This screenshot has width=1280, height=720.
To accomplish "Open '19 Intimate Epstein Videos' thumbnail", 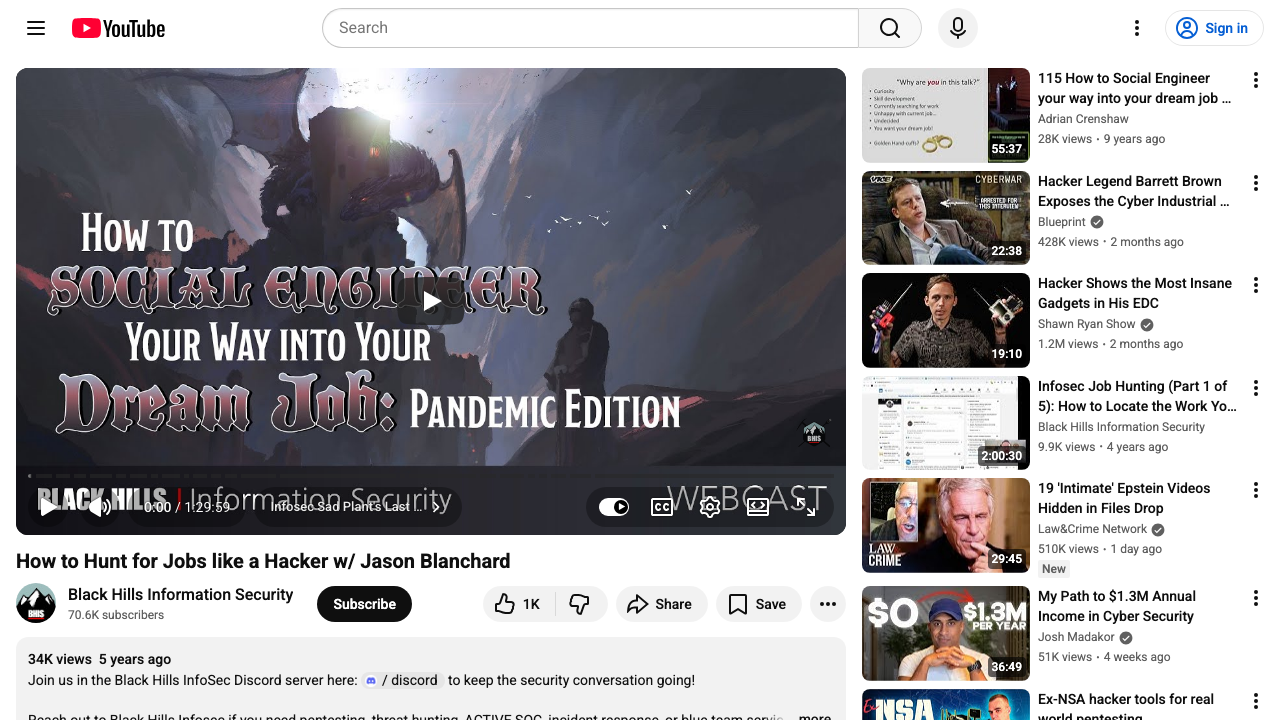I will pyautogui.click(x=946, y=525).
